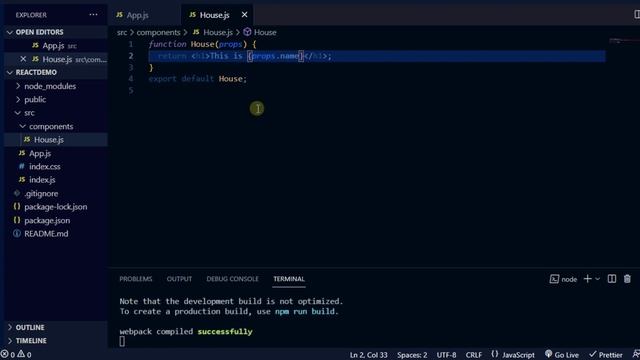Click in the terminal input prompt
The image size is (640, 360).
click(x=122, y=342)
